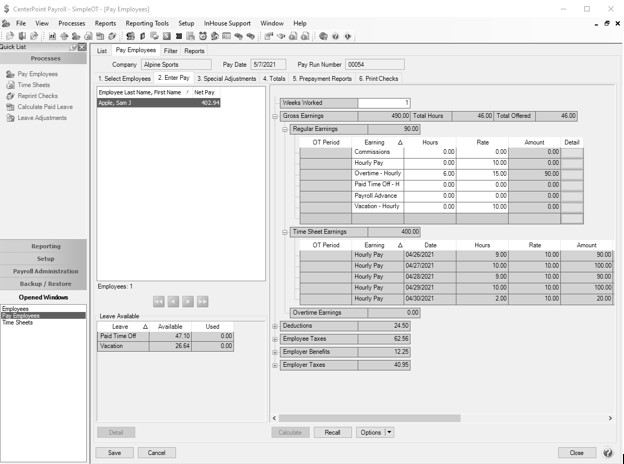The height and width of the screenshot is (464, 624).
Task: Expand the Deductions section
Action: (x=275, y=325)
